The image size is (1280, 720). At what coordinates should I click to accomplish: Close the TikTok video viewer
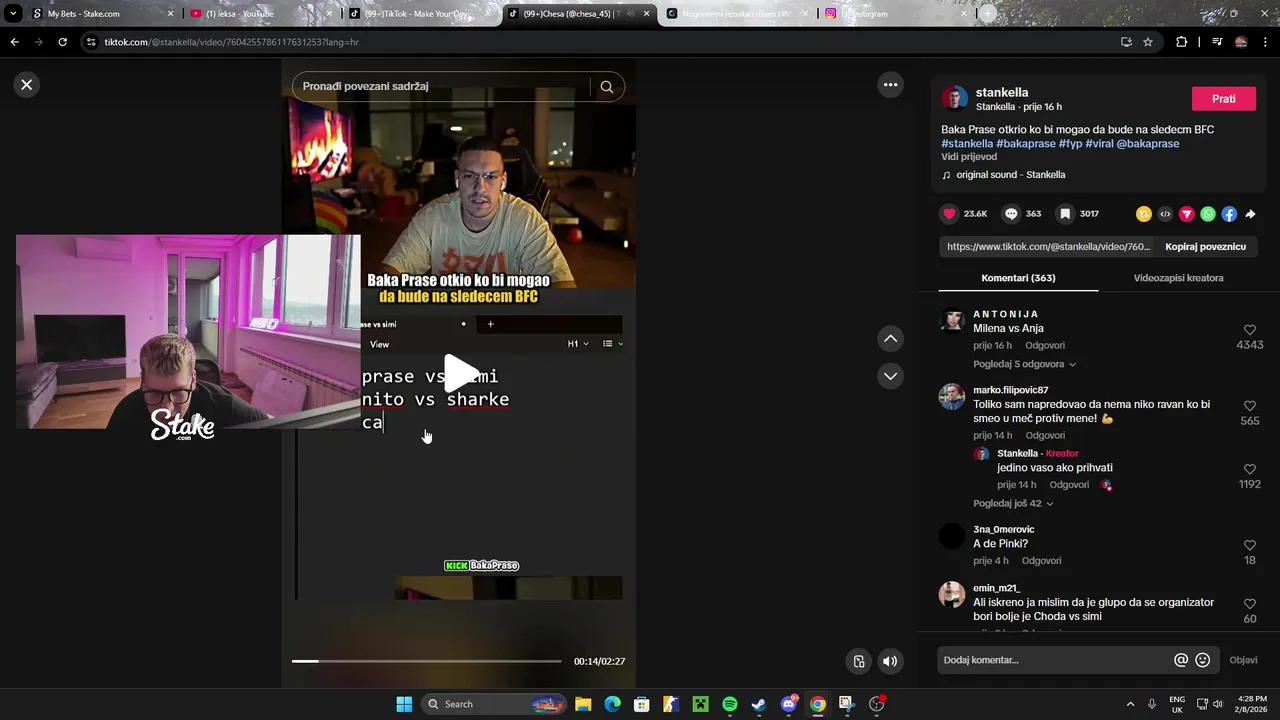pos(27,85)
